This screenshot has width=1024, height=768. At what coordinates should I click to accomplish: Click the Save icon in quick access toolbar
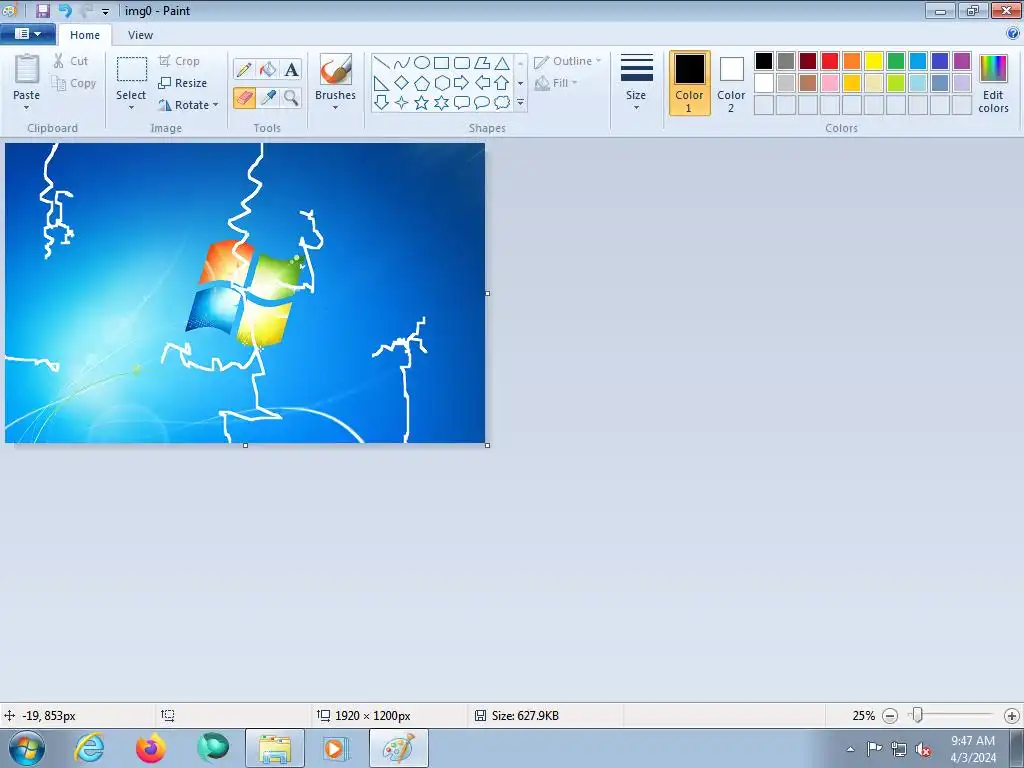click(42, 10)
